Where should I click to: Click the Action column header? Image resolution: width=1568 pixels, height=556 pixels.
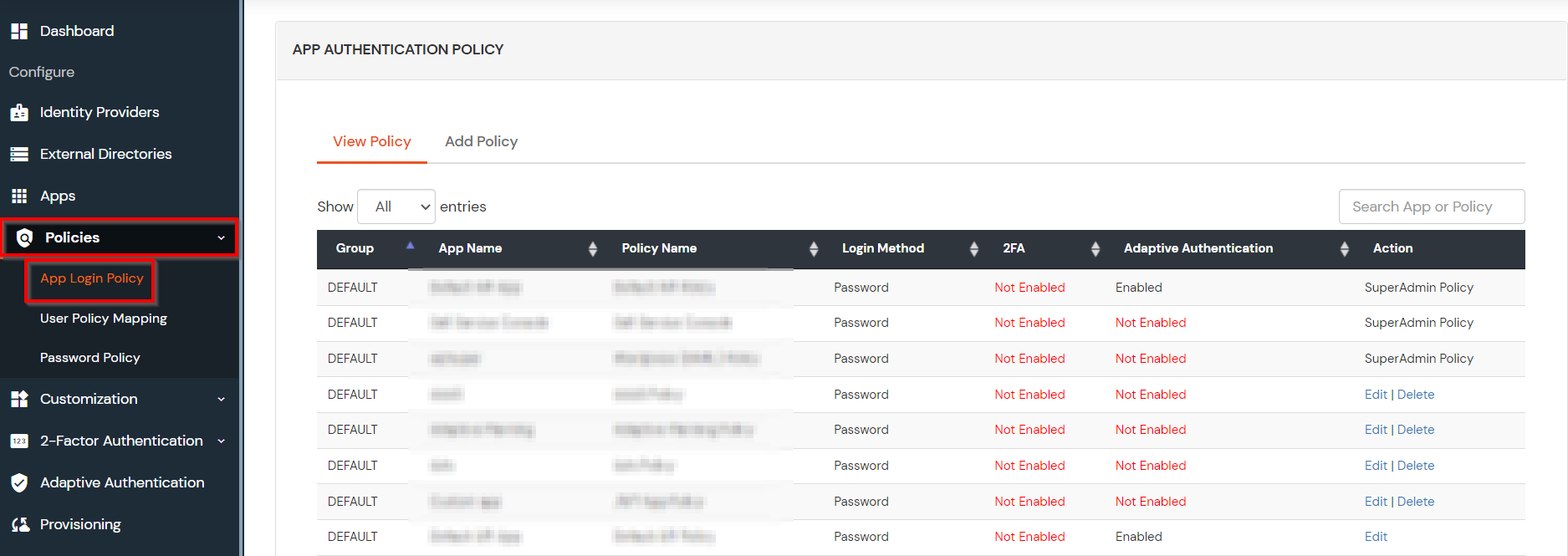click(1392, 248)
